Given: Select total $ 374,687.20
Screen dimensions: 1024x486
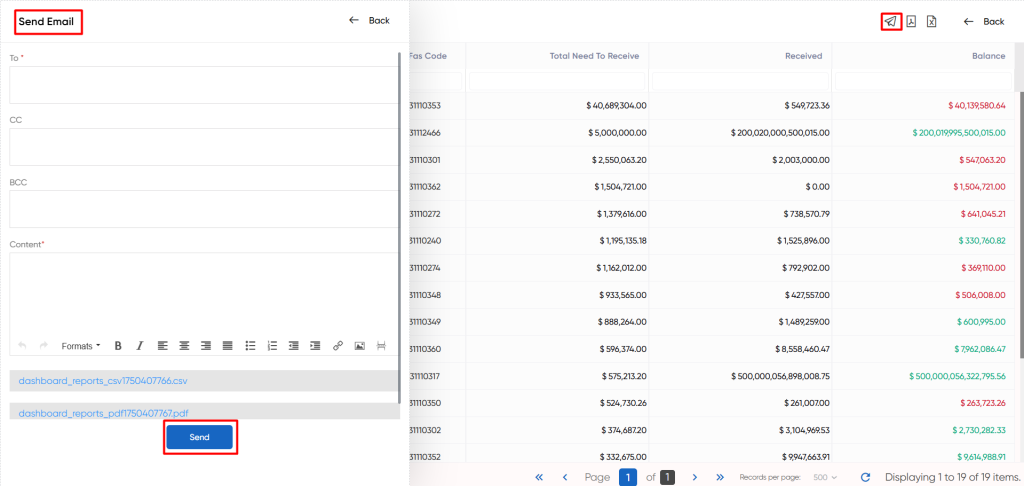Looking at the screenshot, I should (x=624, y=430).
